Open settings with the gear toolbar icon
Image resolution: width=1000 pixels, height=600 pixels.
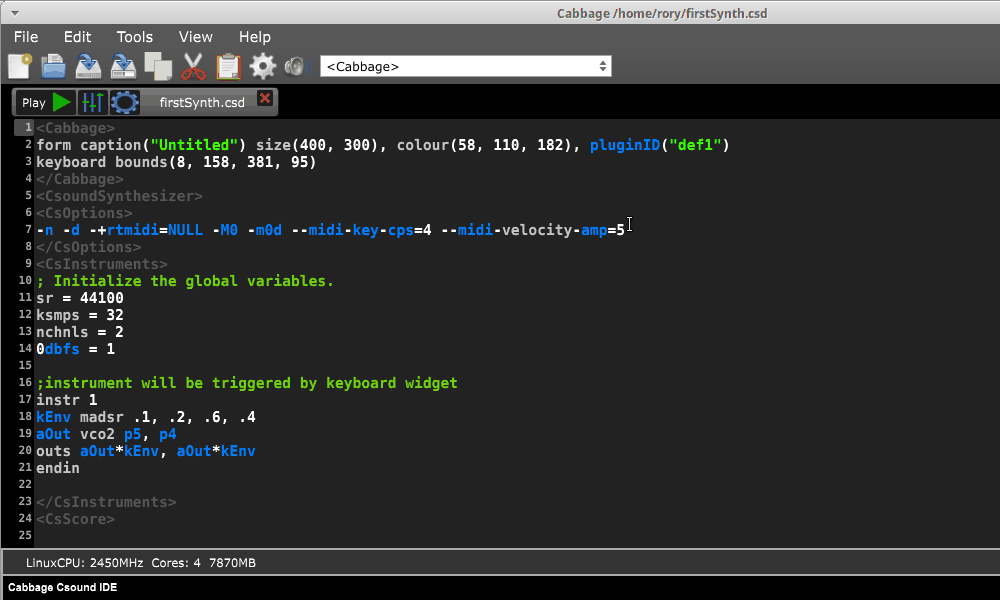pyautogui.click(x=263, y=67)
